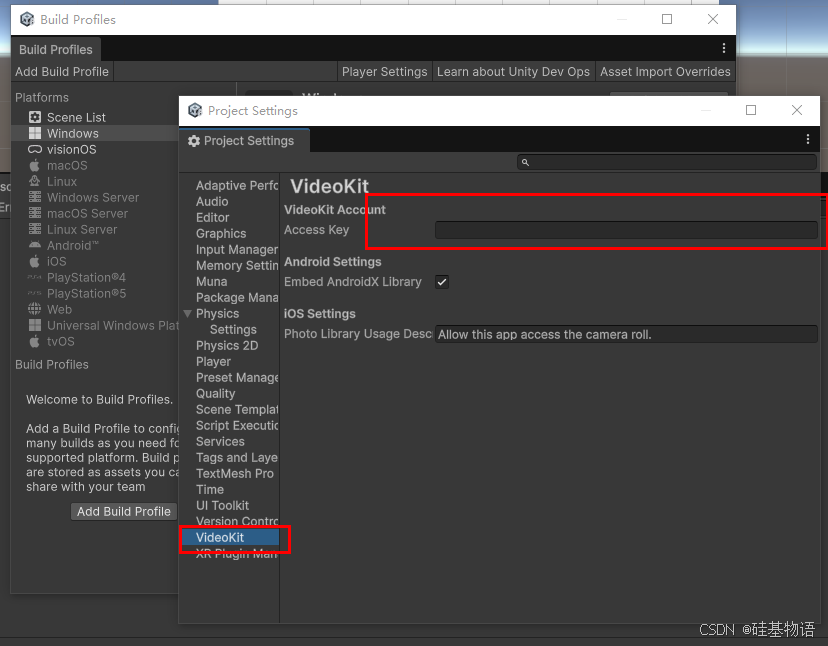Click the Windows platform logo icon
828x646 pixels.
pyautogui.click(x=35, y=133)
